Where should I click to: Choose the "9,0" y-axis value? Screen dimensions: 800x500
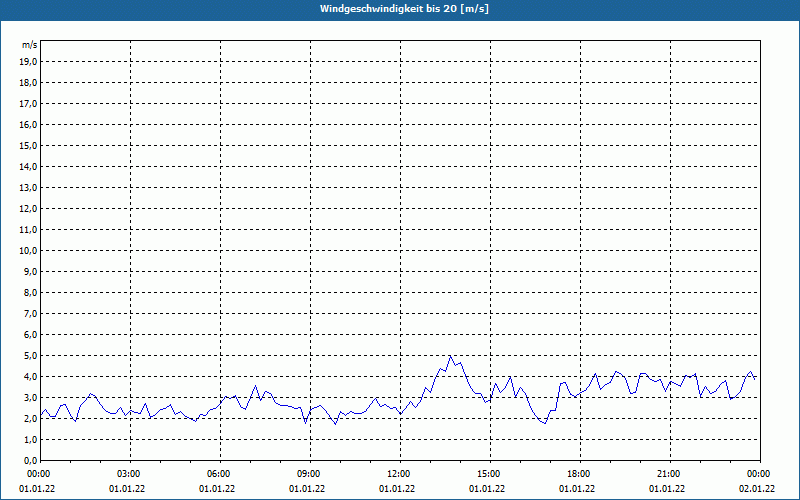(30, 271)
